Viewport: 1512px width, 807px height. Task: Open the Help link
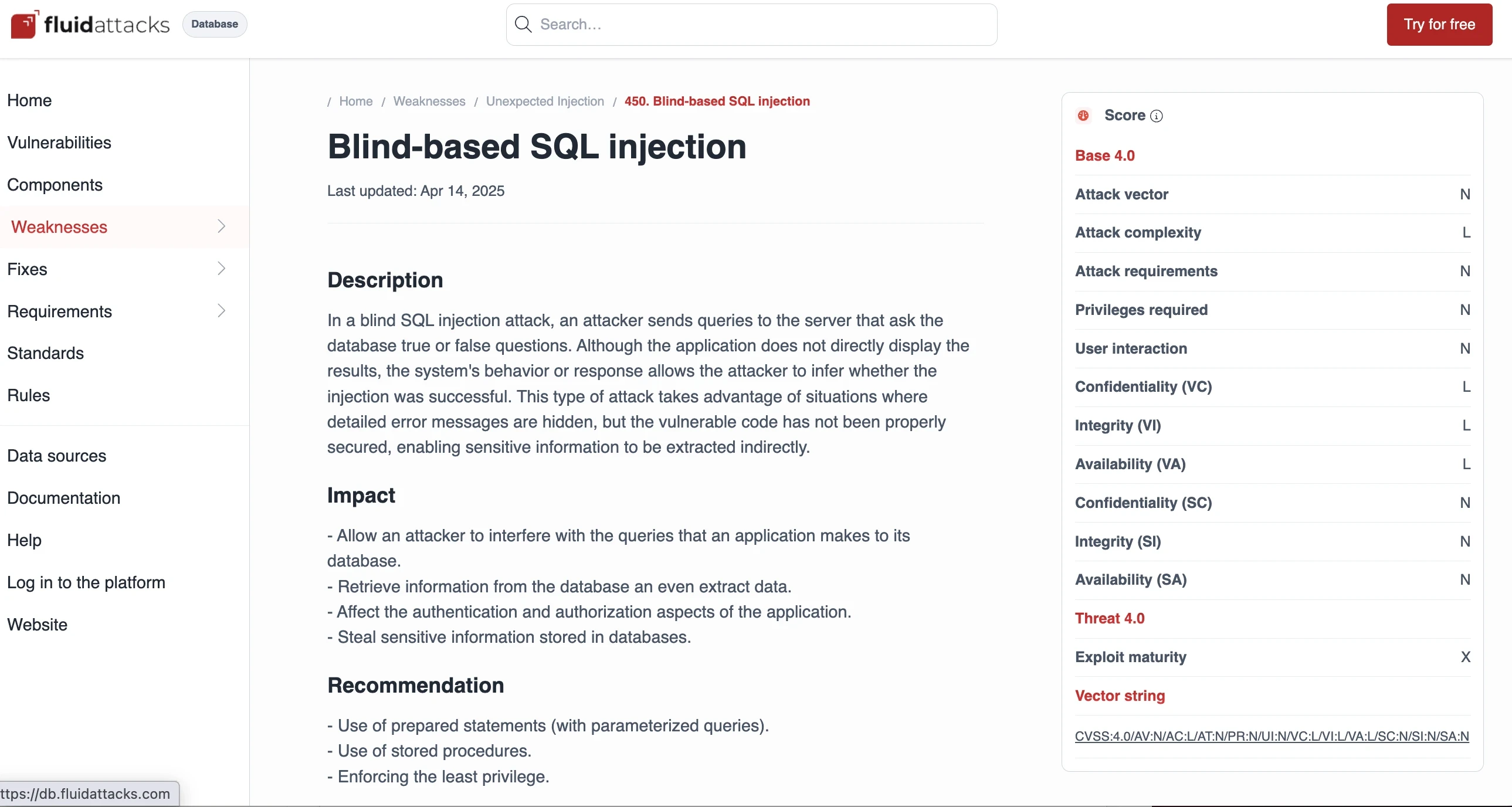24,541
